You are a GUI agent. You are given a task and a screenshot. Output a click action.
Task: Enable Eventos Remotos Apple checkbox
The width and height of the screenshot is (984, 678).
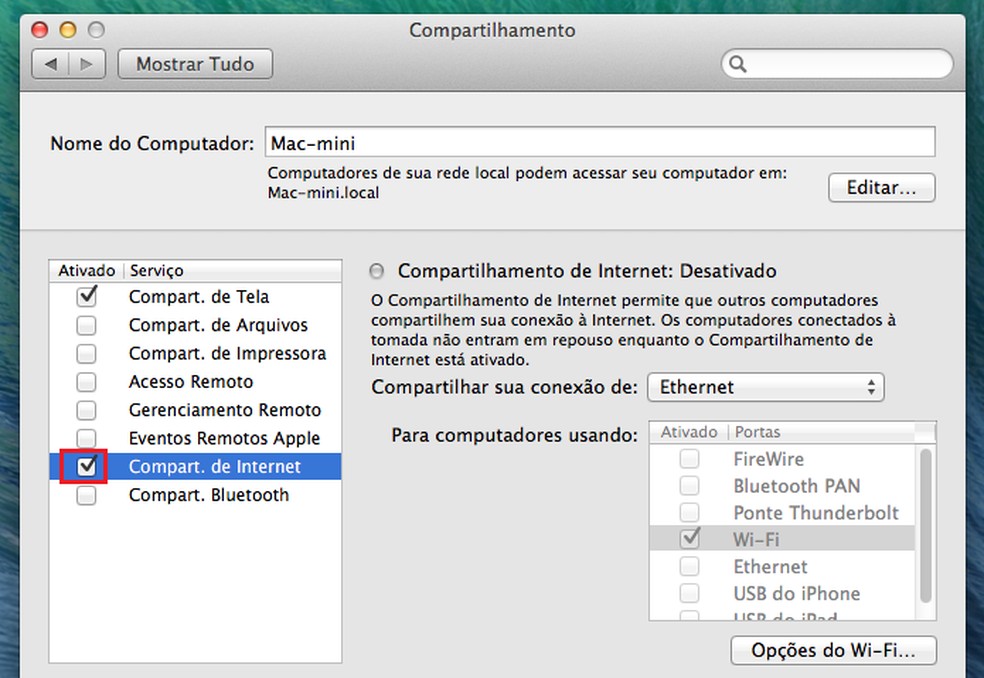tap(87, 438)
